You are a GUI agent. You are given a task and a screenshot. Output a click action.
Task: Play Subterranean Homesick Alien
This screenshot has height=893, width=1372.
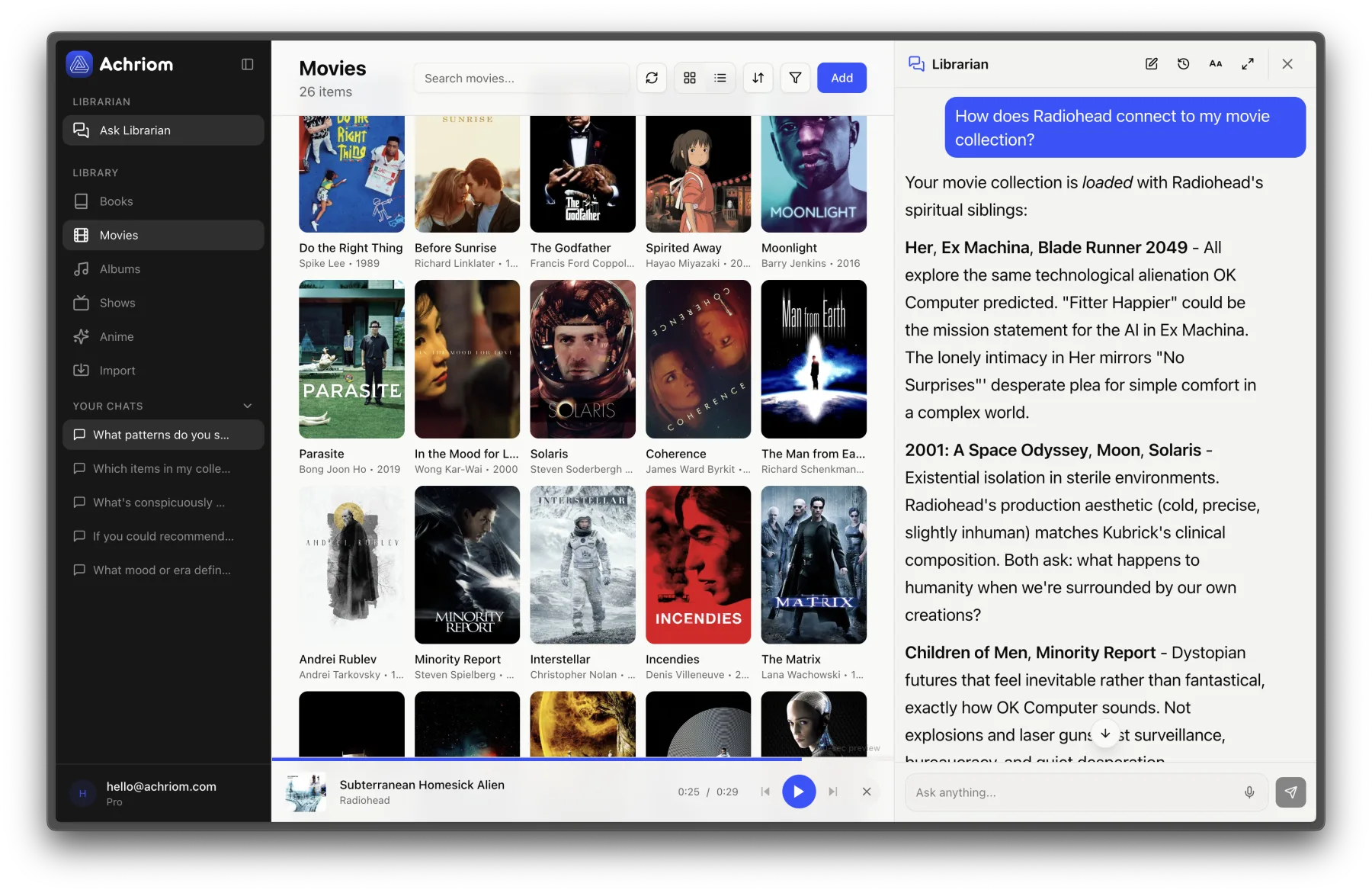(799, 792)
